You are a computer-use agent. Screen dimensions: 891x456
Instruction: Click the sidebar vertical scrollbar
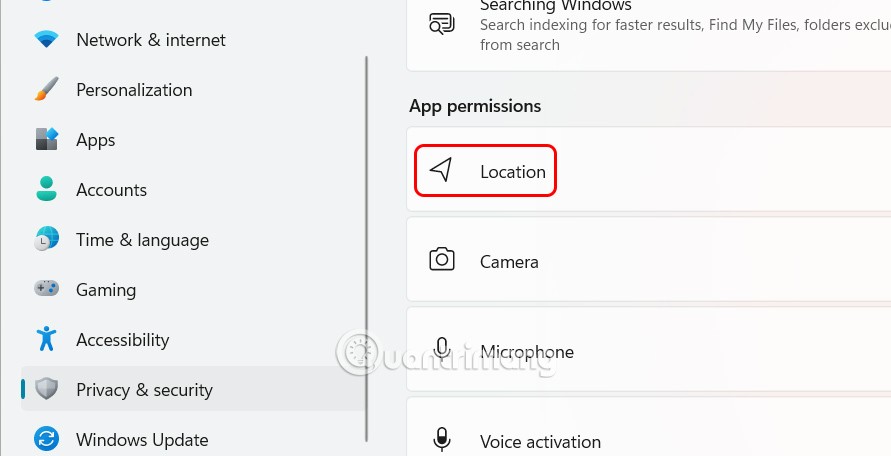pyautogui.click(x=368, y=250)
